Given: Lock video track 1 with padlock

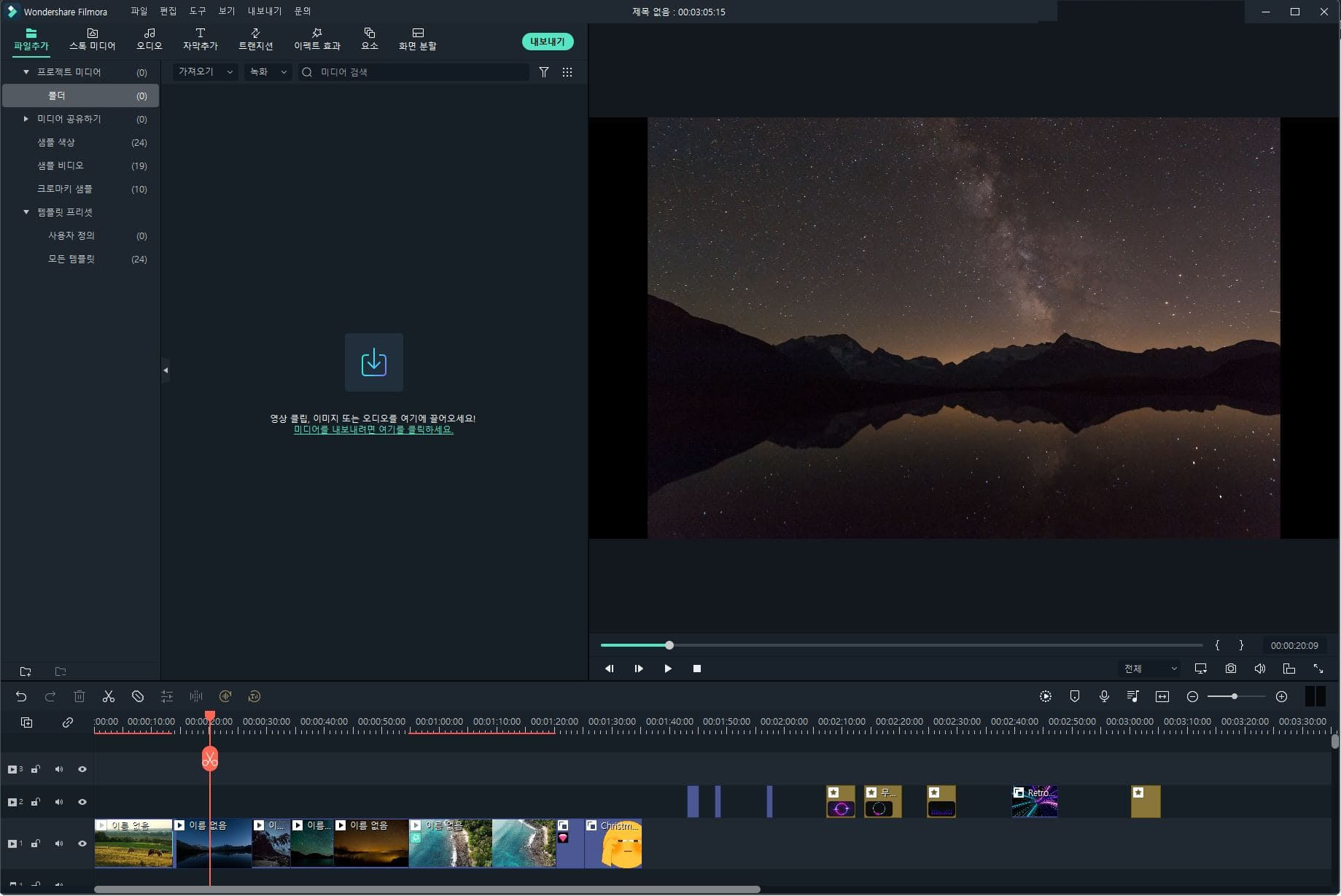Looking at the screenshot, I should pyautogui.click(x=35, y=844).
